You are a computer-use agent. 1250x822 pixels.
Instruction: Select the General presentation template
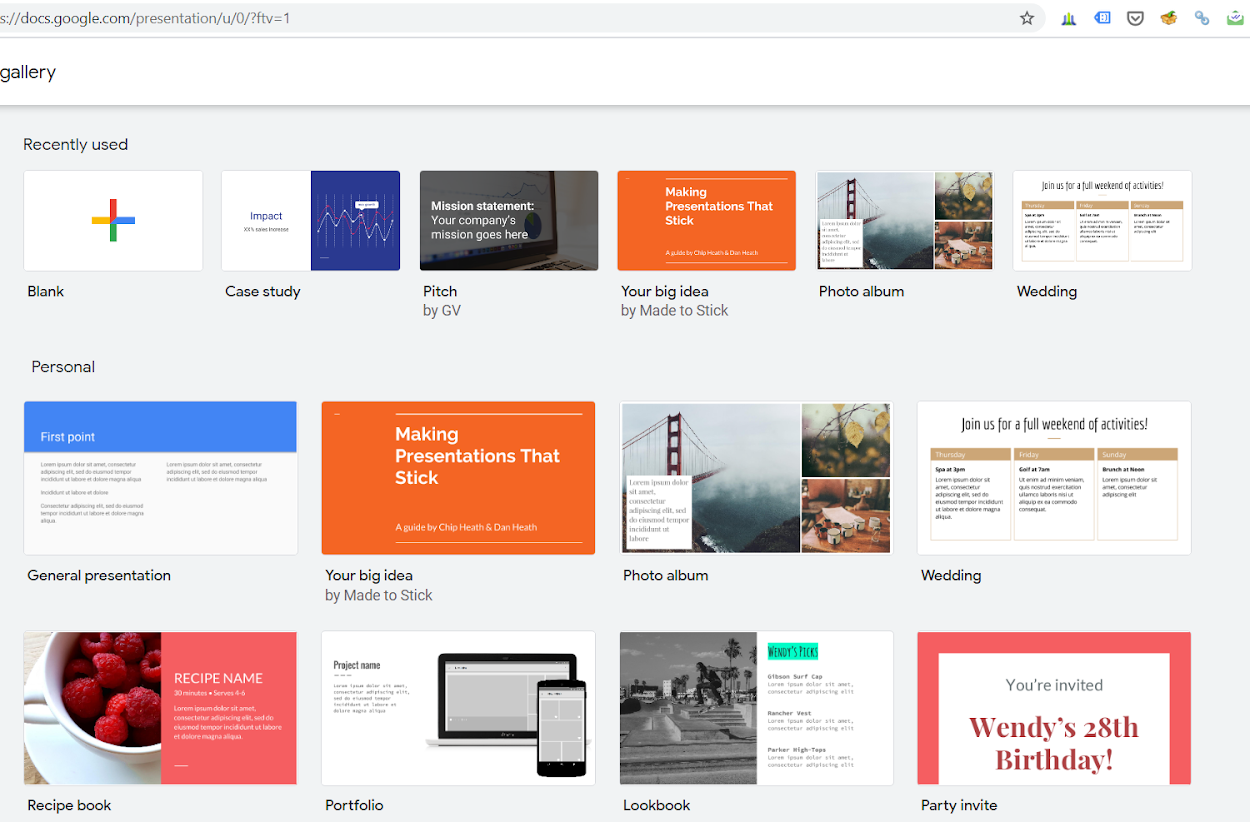160,477
